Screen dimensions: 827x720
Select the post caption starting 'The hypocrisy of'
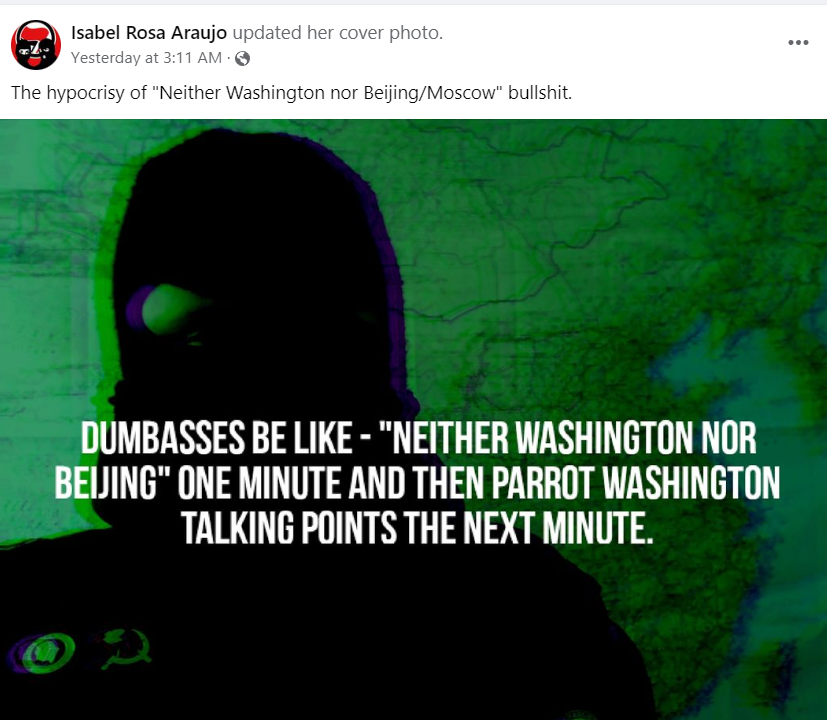pyautogui.click(x=292, y=93)
